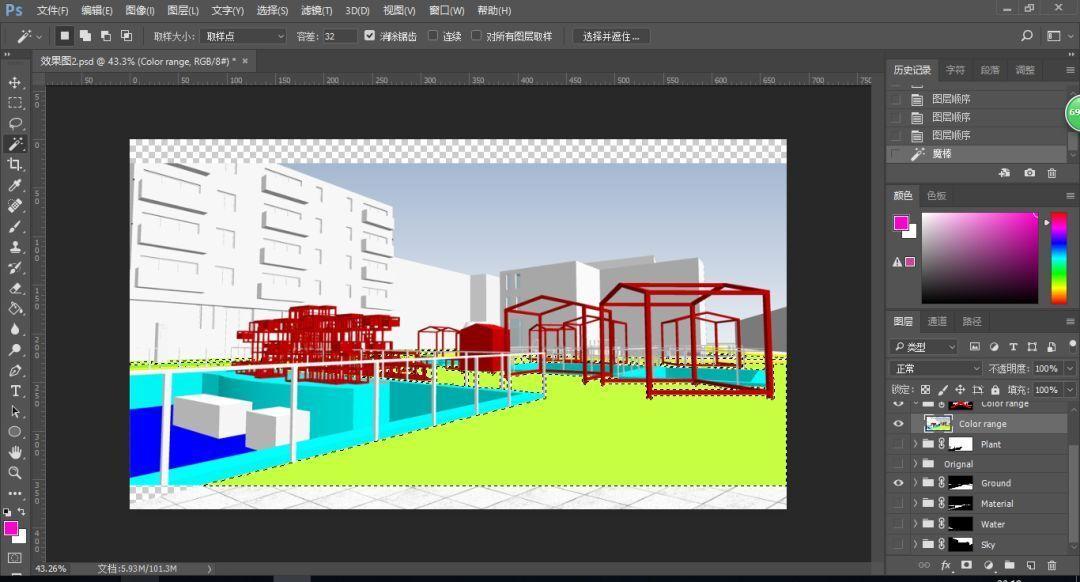Open the 不透明度 opacity dropdown arrow

1069,368
